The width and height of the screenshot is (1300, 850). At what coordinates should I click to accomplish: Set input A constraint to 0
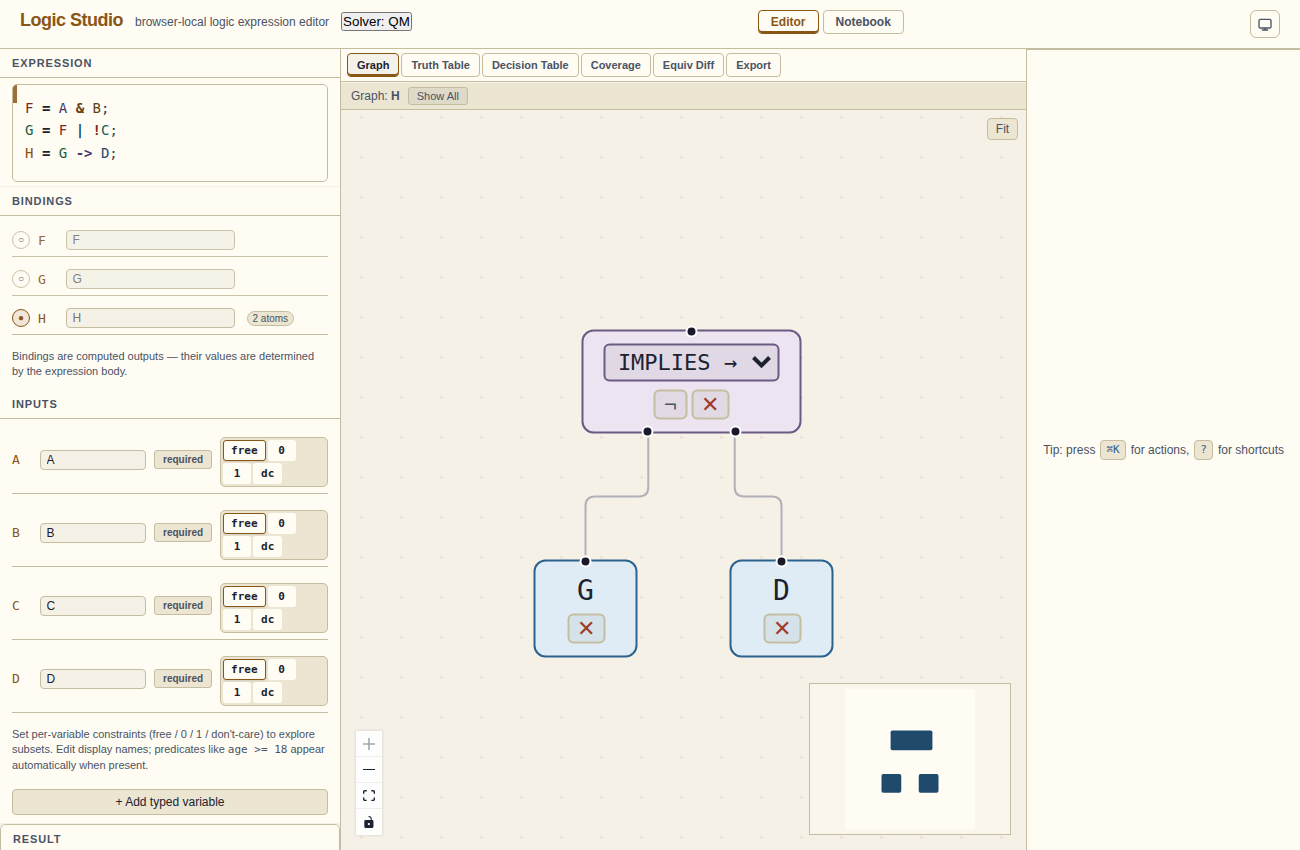point(281,450)
